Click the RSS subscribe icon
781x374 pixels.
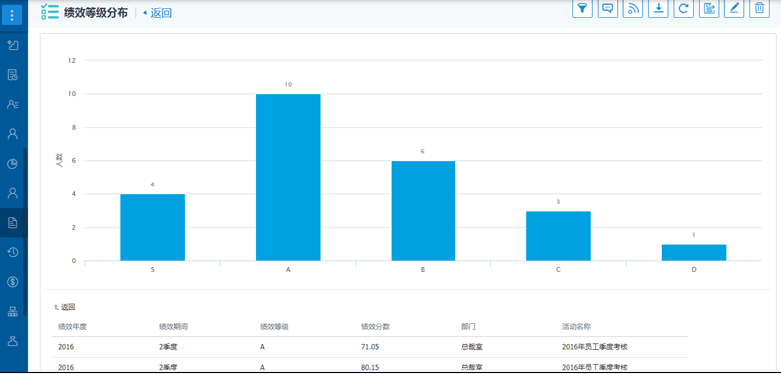tap(633, 8)
